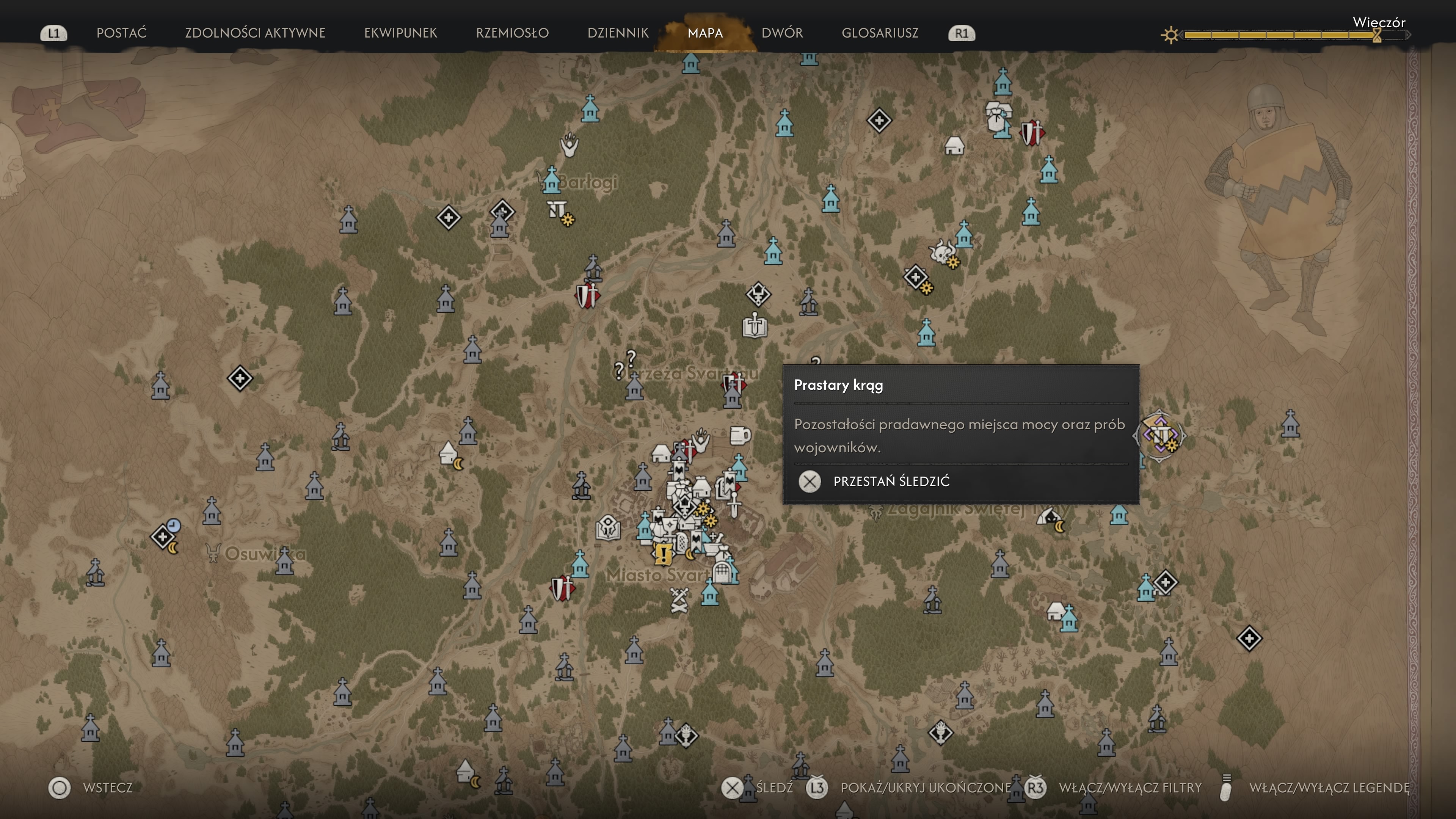The height and width of the screenshot is (819, 1456).
Task: Select the raised-hands icon above Barłogi
Action: point(569,145)
